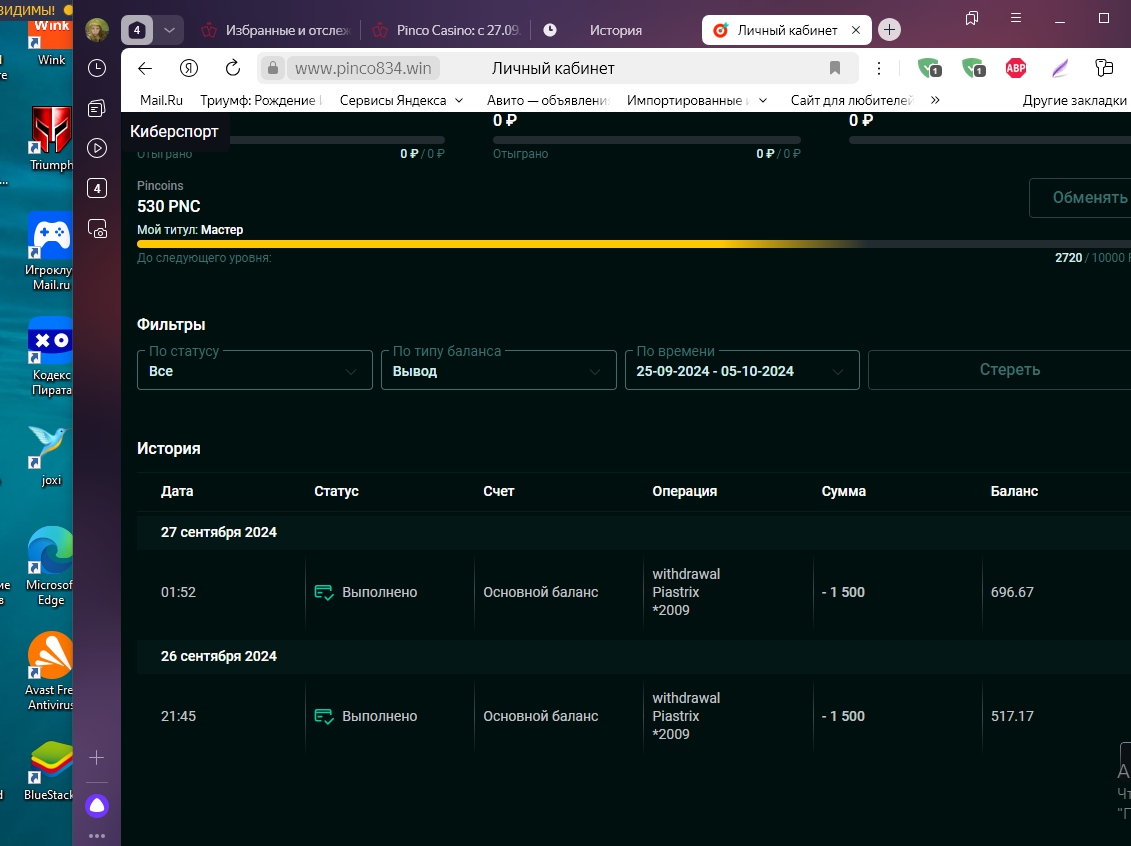Switch to the Избранные и отслеживаемые tab
This screenshot has width=1131, height=846.
[278, 30]
